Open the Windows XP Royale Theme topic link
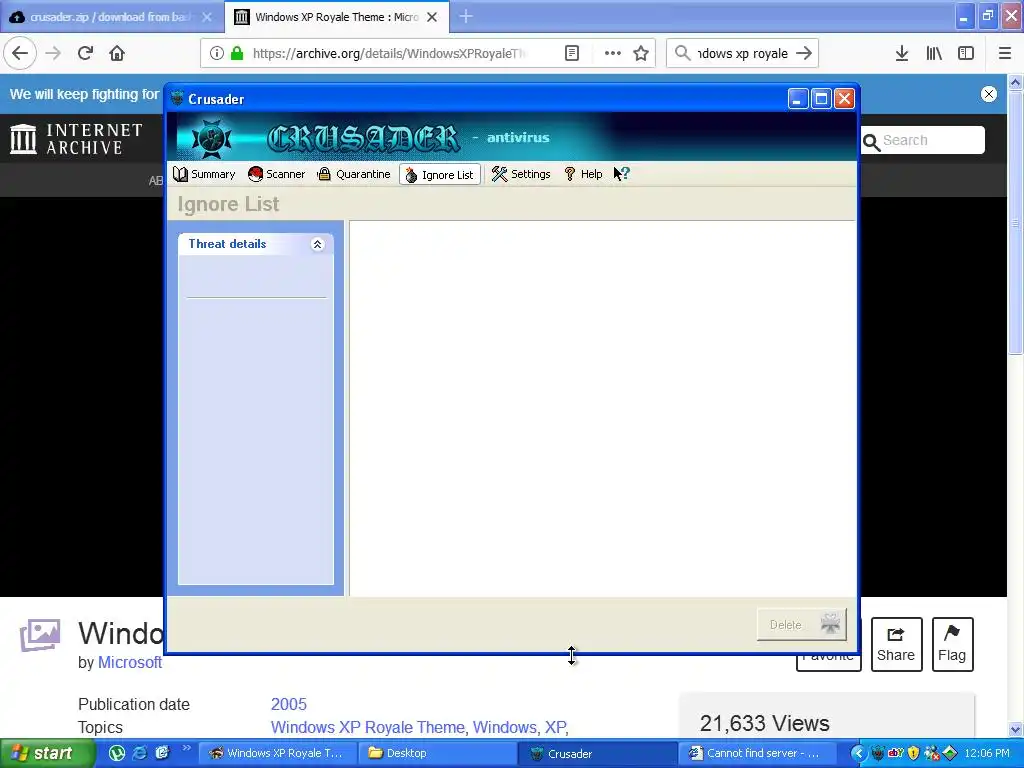Screen dimensions: 1024x768 point(368,727)
